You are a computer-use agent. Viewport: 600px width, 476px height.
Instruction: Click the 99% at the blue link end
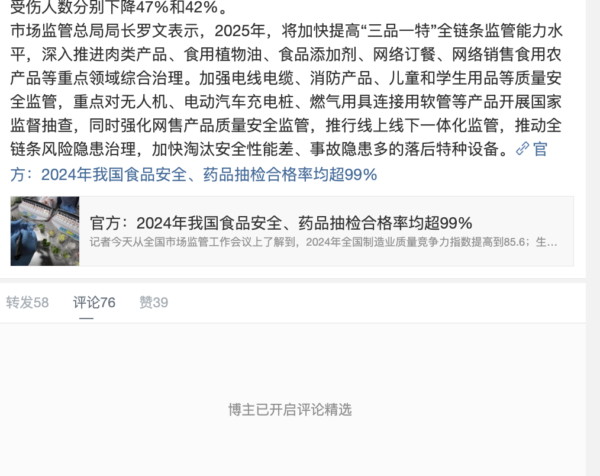point(361,174)
